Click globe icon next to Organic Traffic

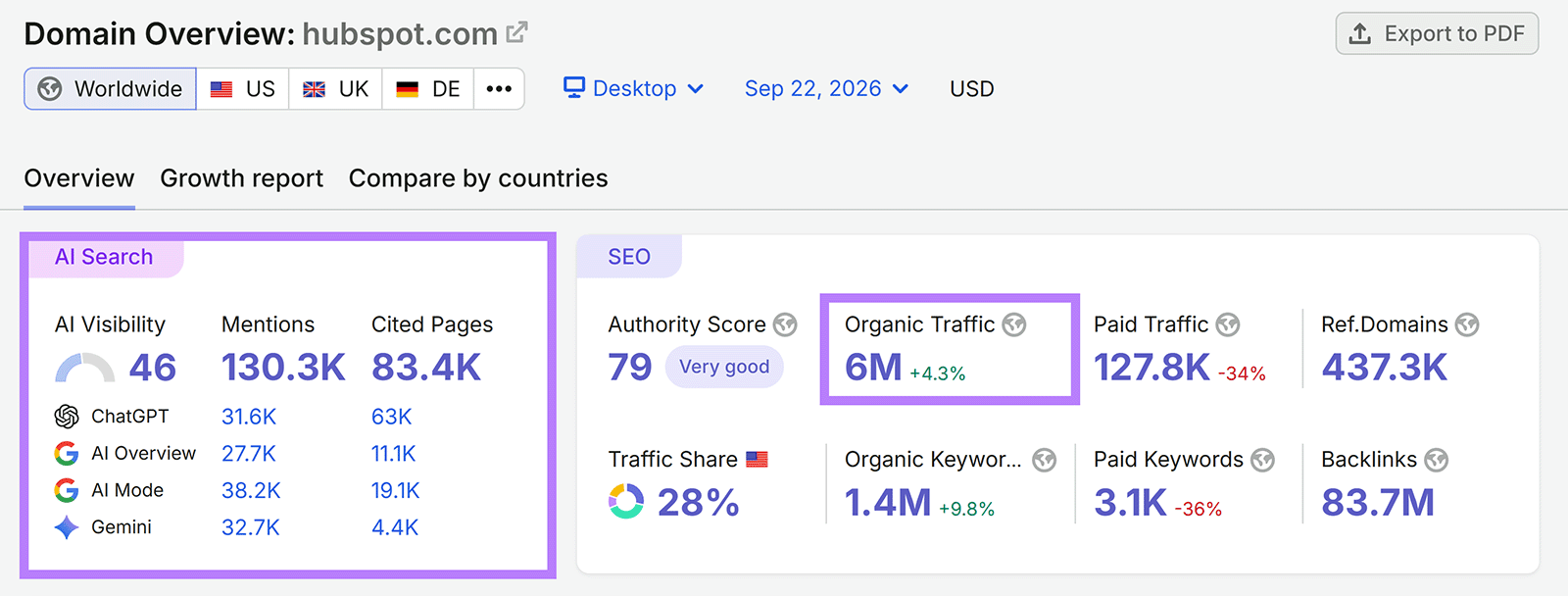tap(1014, 324)
